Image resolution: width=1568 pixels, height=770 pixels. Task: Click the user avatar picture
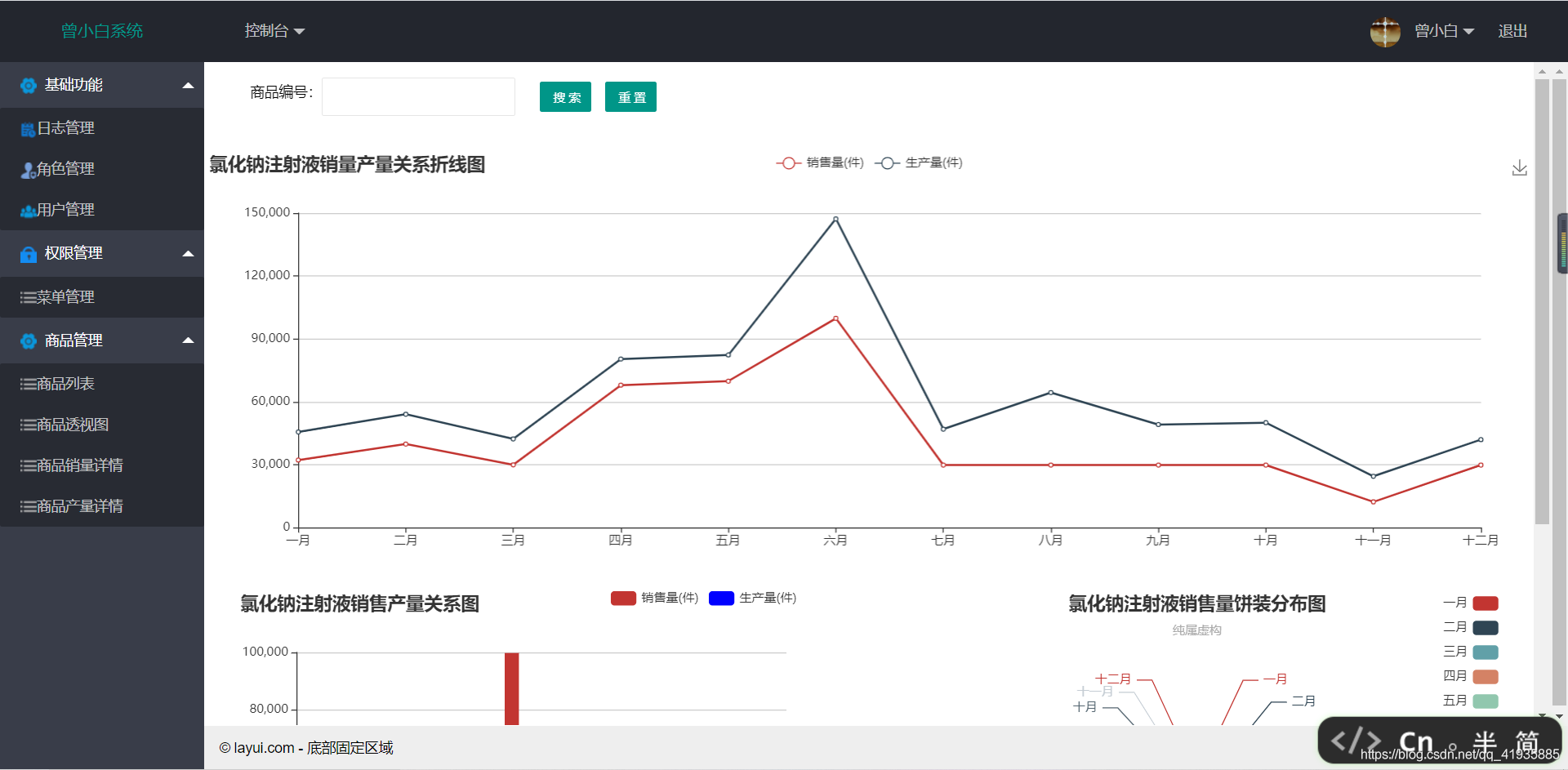point(1385,32)
